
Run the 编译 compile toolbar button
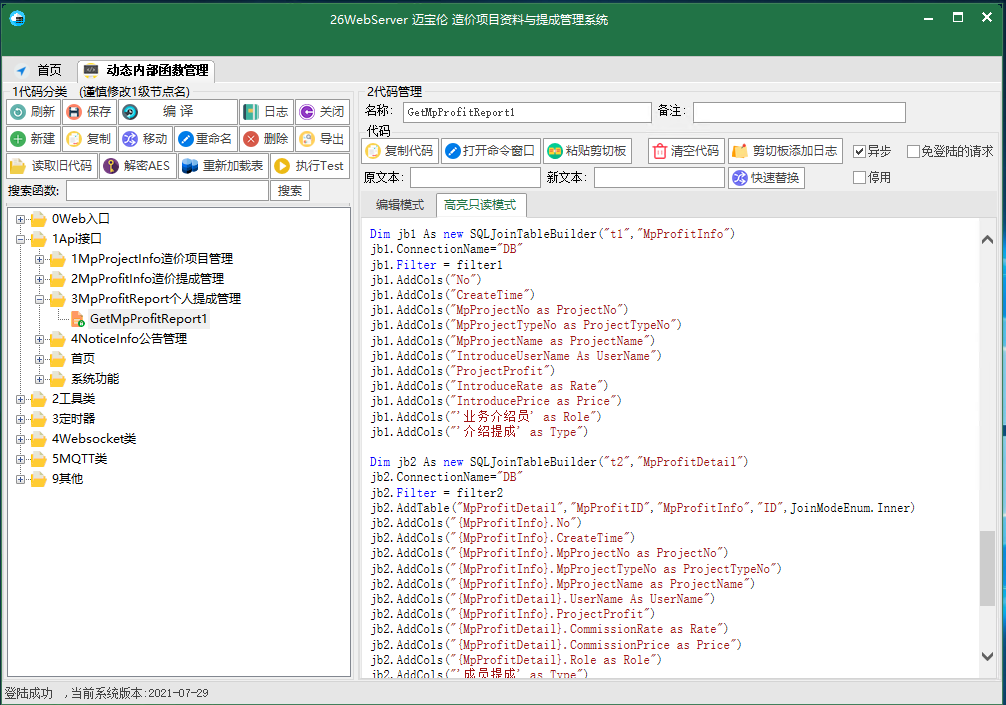tap(178, 112)
